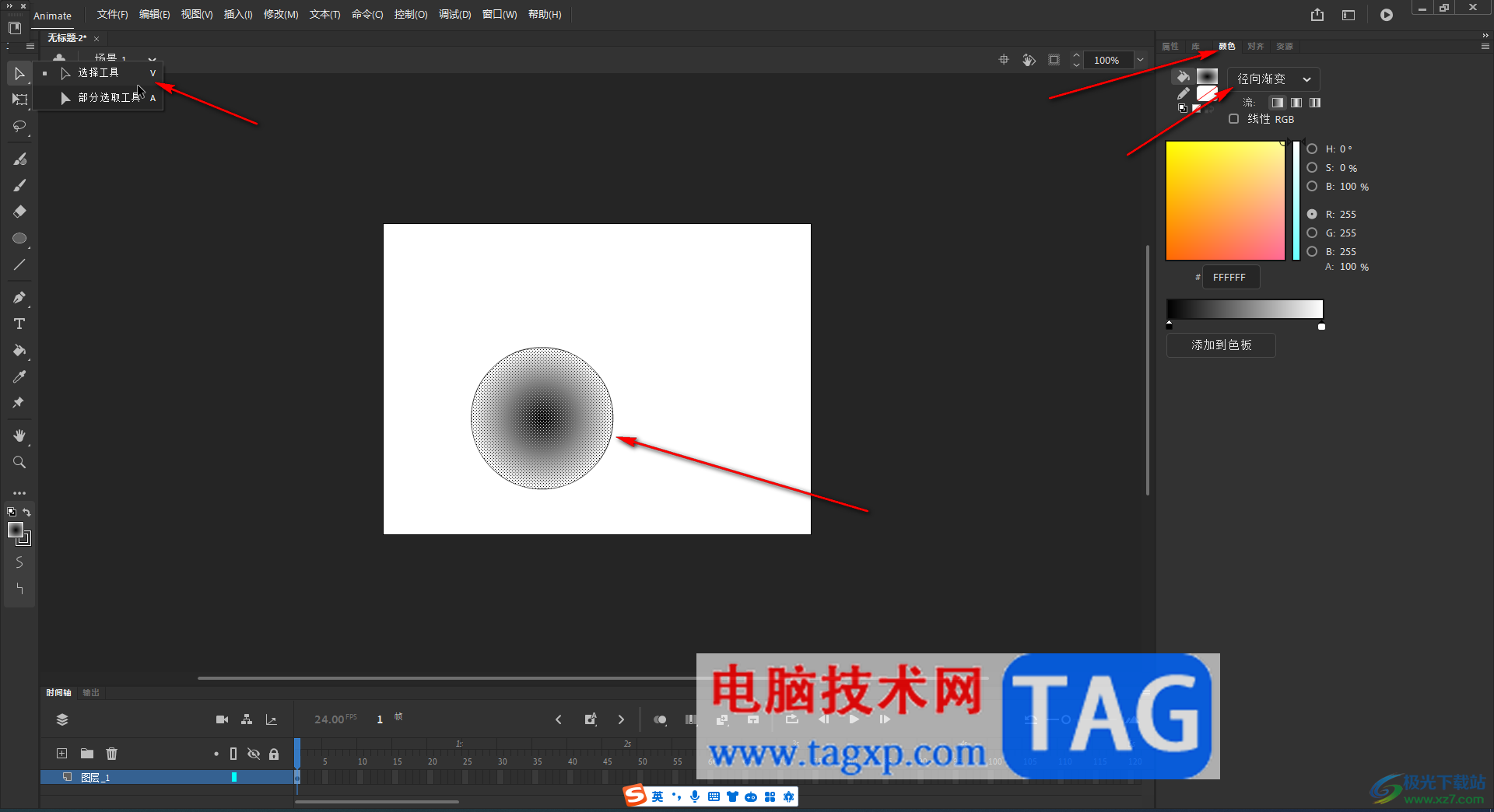
Task: Open the 文件(F) menu
Action: [x=112, y=15]
